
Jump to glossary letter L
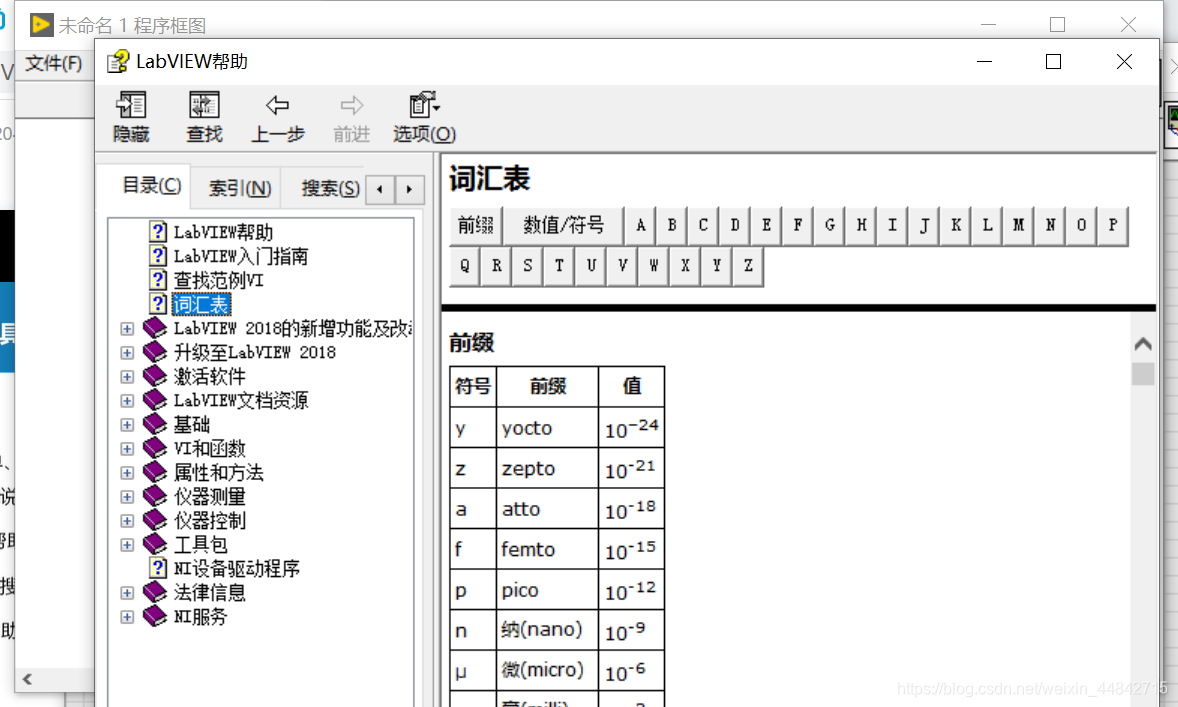987,225
